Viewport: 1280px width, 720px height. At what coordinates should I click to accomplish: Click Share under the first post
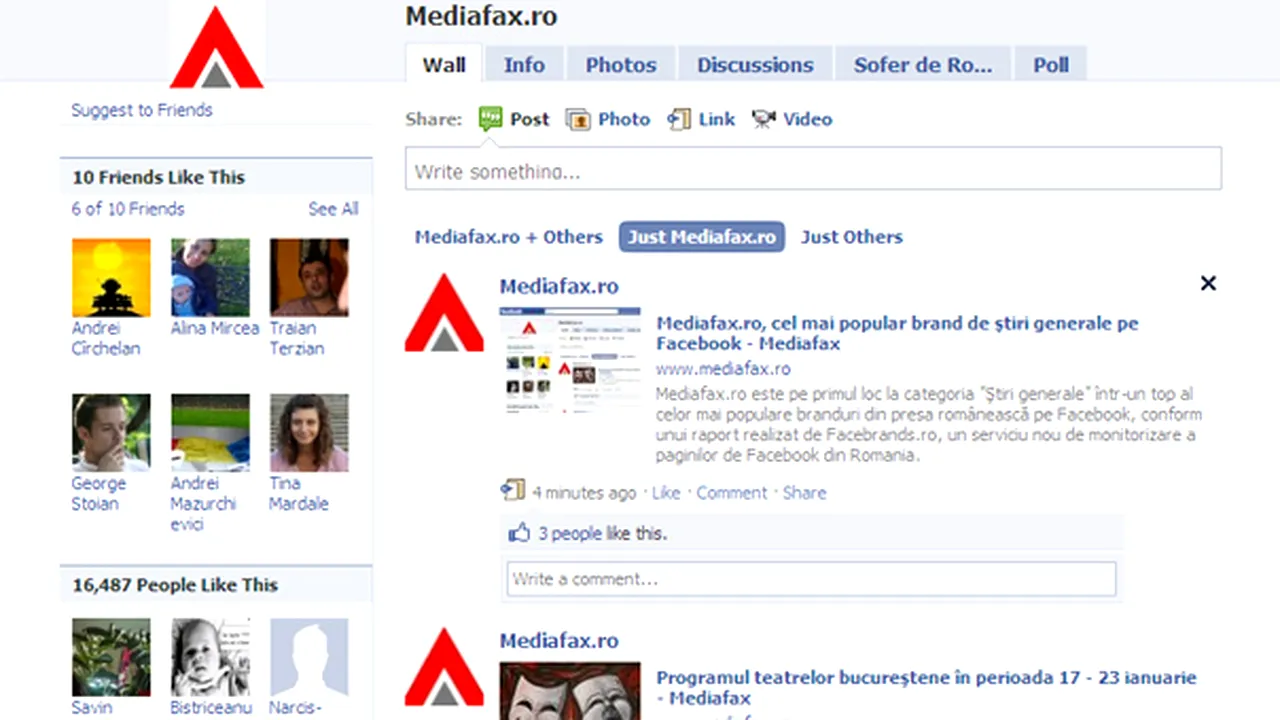point(805,493)
